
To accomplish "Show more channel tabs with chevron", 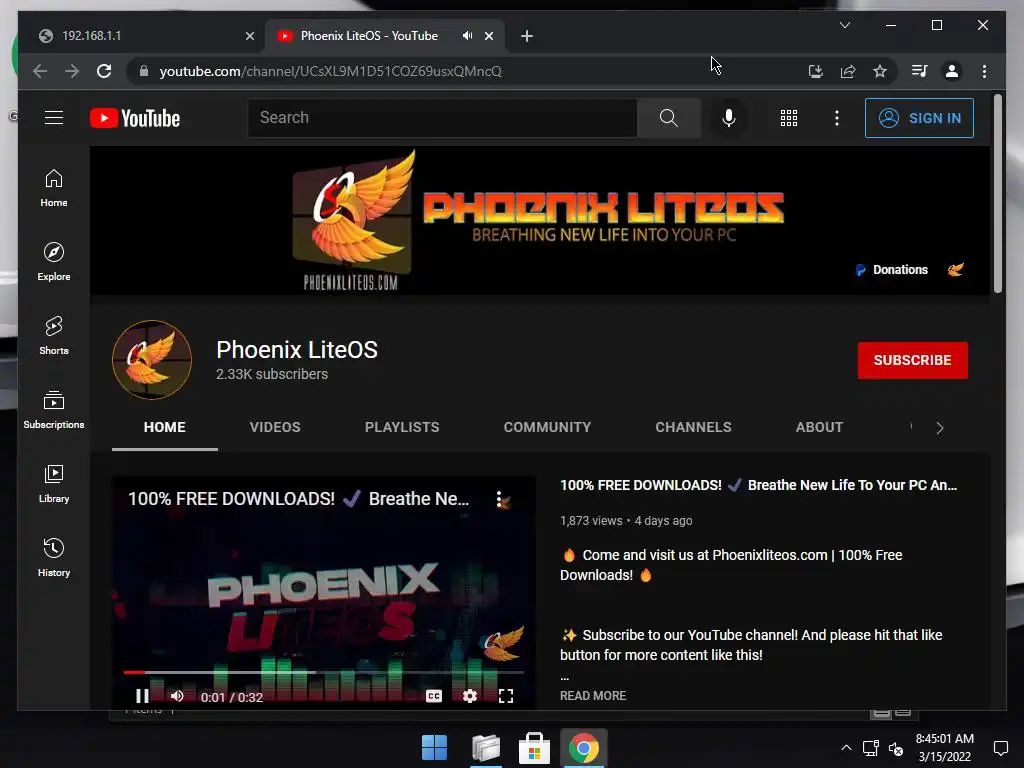I will tap(940, 428).
